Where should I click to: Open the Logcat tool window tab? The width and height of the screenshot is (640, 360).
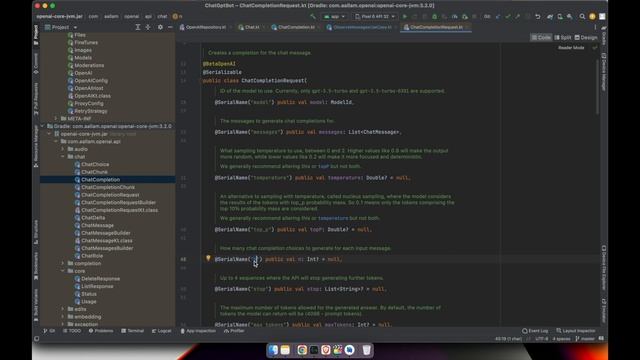coord(161,331)
